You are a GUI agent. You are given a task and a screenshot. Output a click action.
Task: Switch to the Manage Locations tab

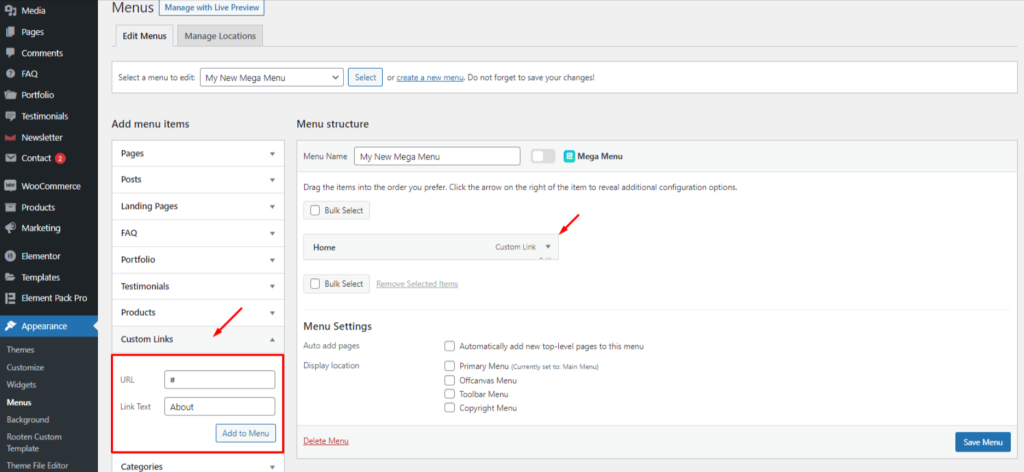coord(220,36)
